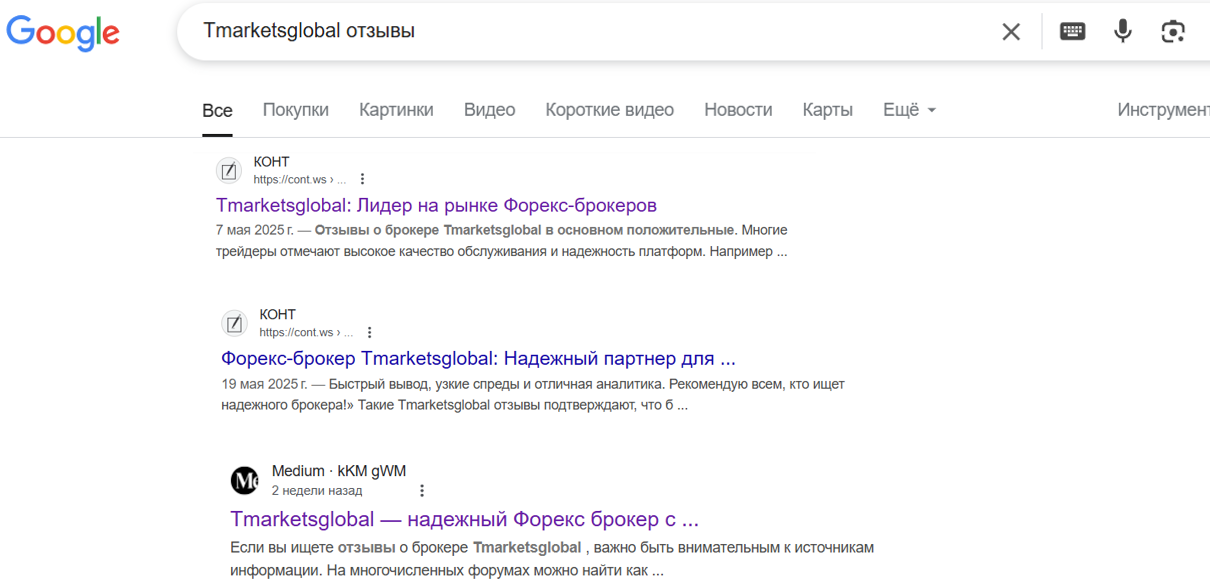This screenshot has height=582, width=1210.
Task: Start voice search with microphone icon
Action: (x=1123, y=31)
